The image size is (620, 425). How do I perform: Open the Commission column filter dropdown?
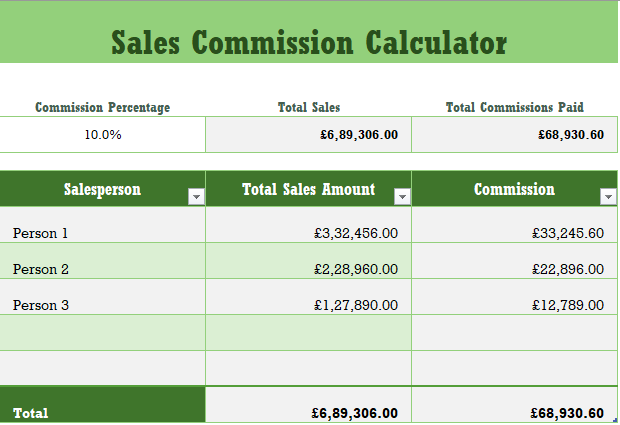pos(608,198)
